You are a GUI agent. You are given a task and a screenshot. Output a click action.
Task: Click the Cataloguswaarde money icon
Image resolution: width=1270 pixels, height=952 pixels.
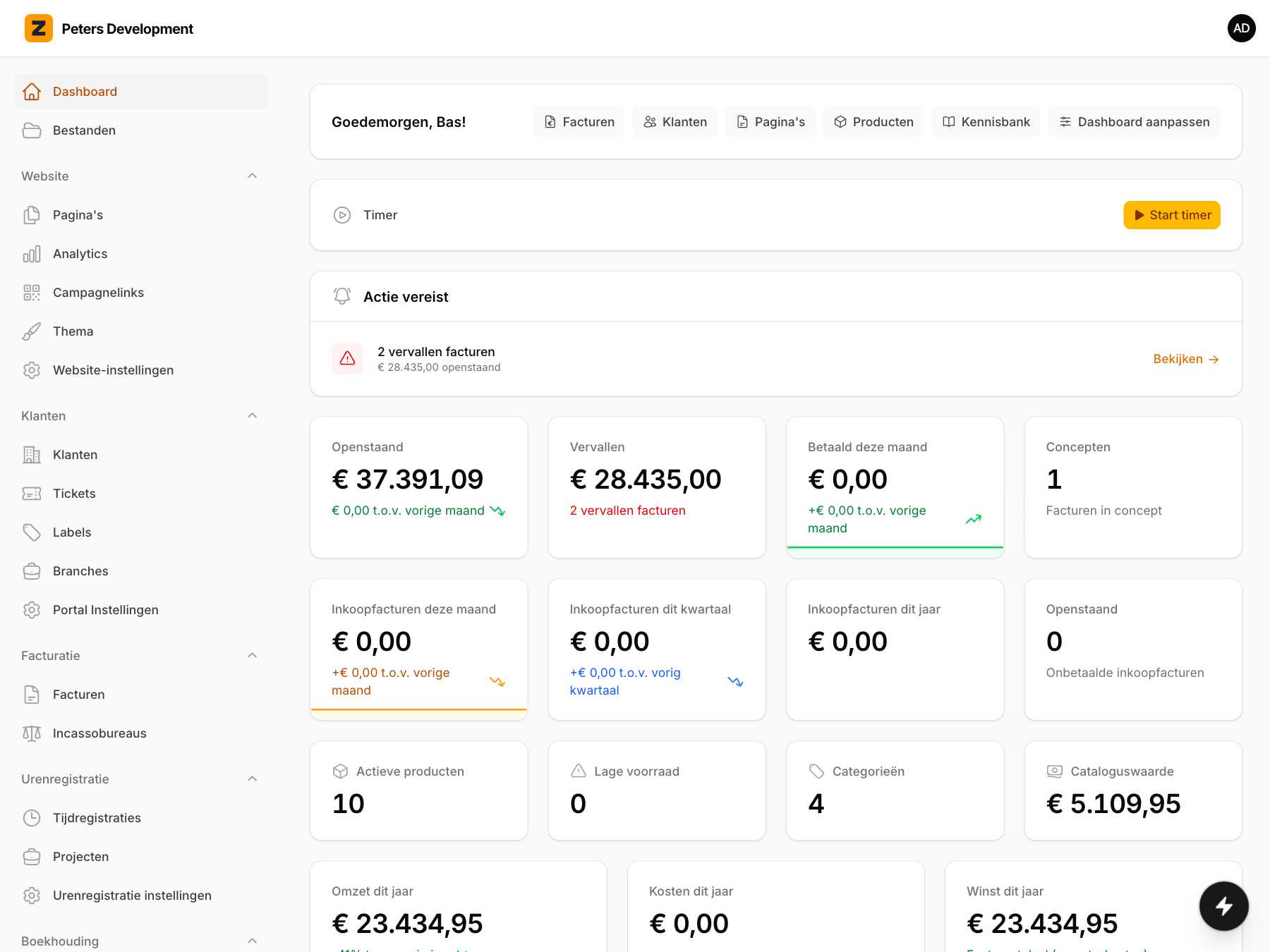[1054, 771]
